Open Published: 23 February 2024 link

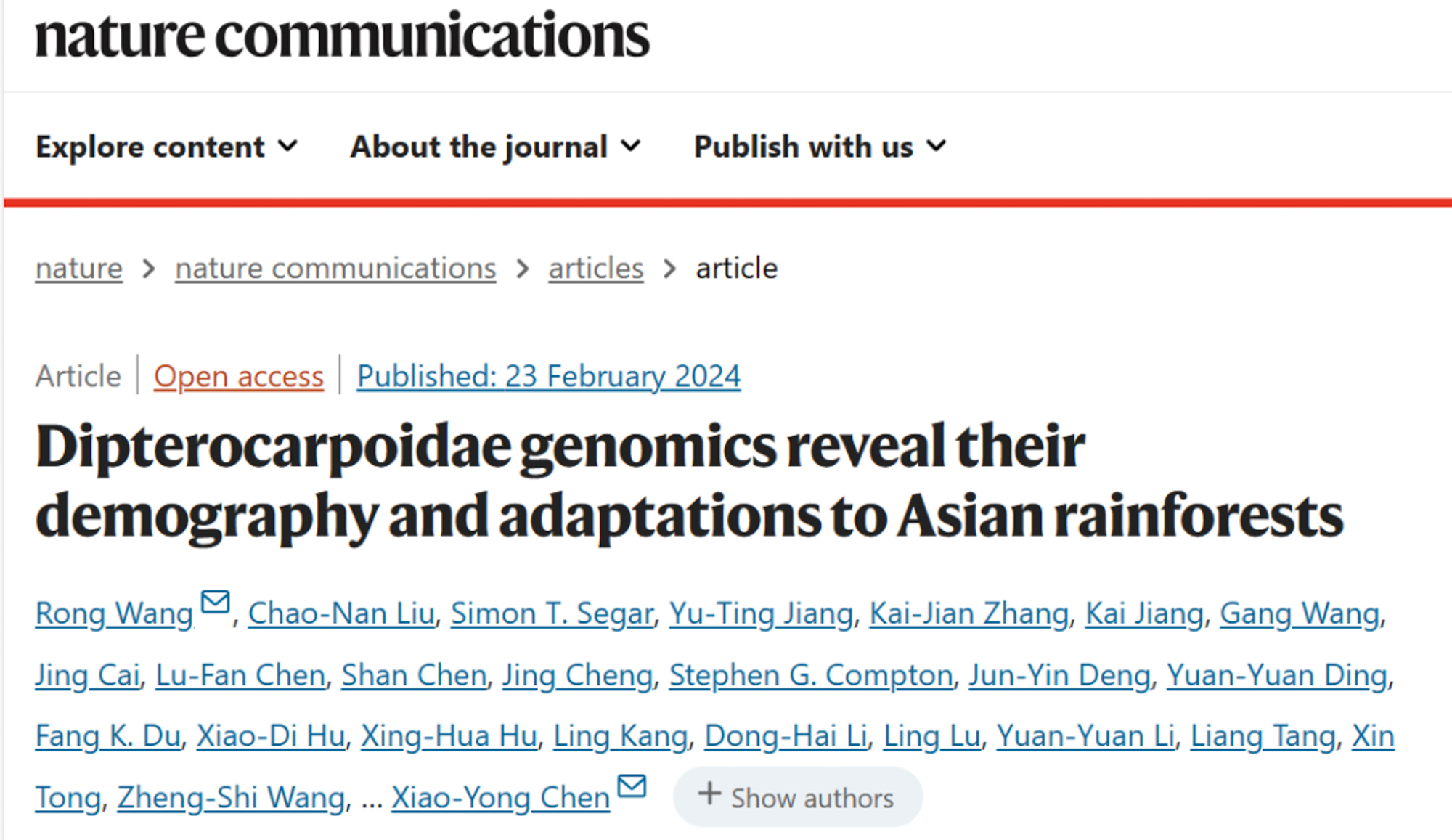click(548, 377)
